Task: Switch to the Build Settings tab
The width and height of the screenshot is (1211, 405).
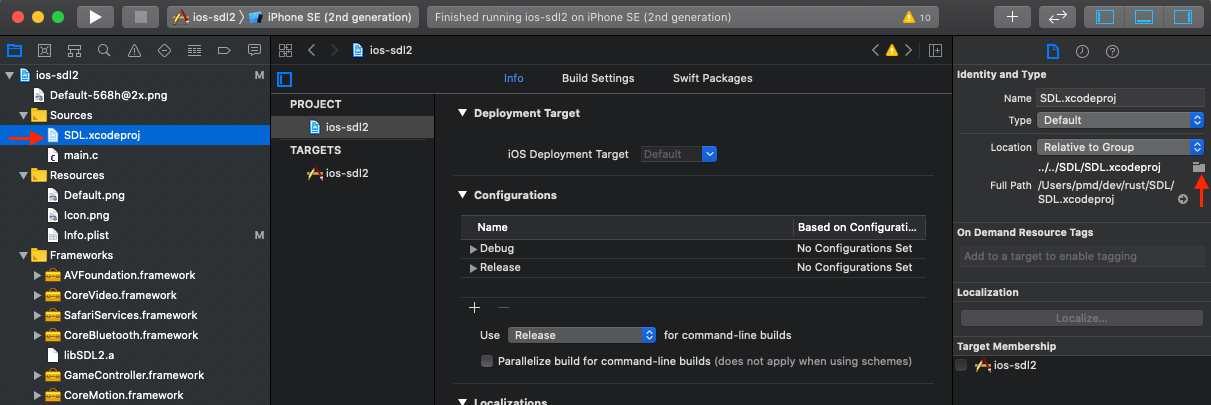Action: click(597, 78)
